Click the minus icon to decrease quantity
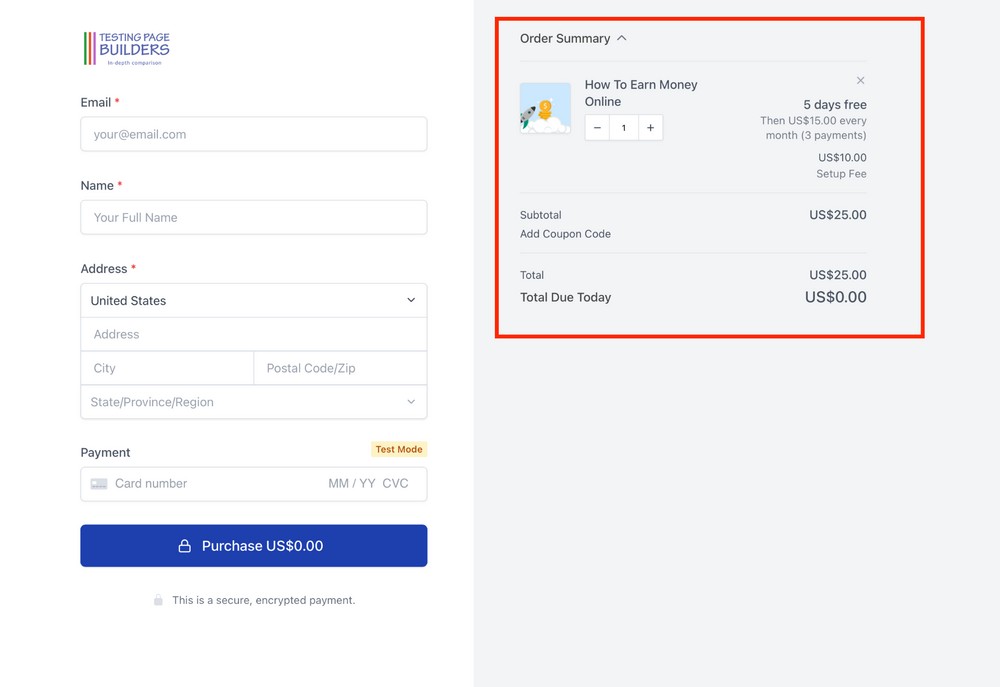The height and width of the screenshot is (687, 1000). tap(596, 127)
